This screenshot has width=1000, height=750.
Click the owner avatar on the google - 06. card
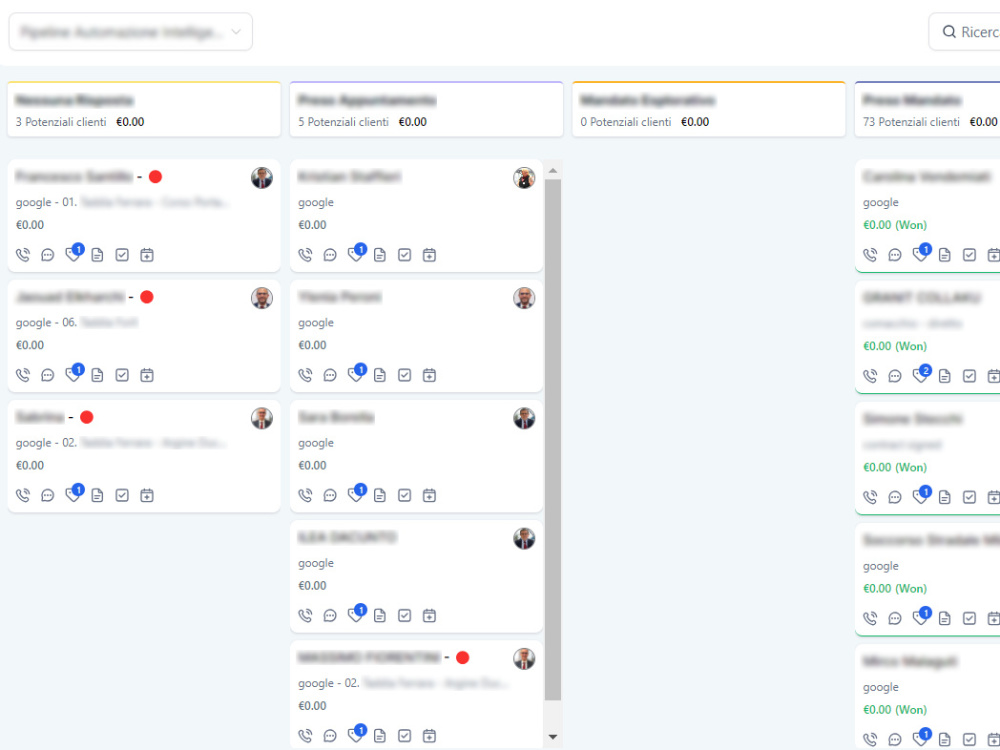pyautogui.click(x=261, y=298)
